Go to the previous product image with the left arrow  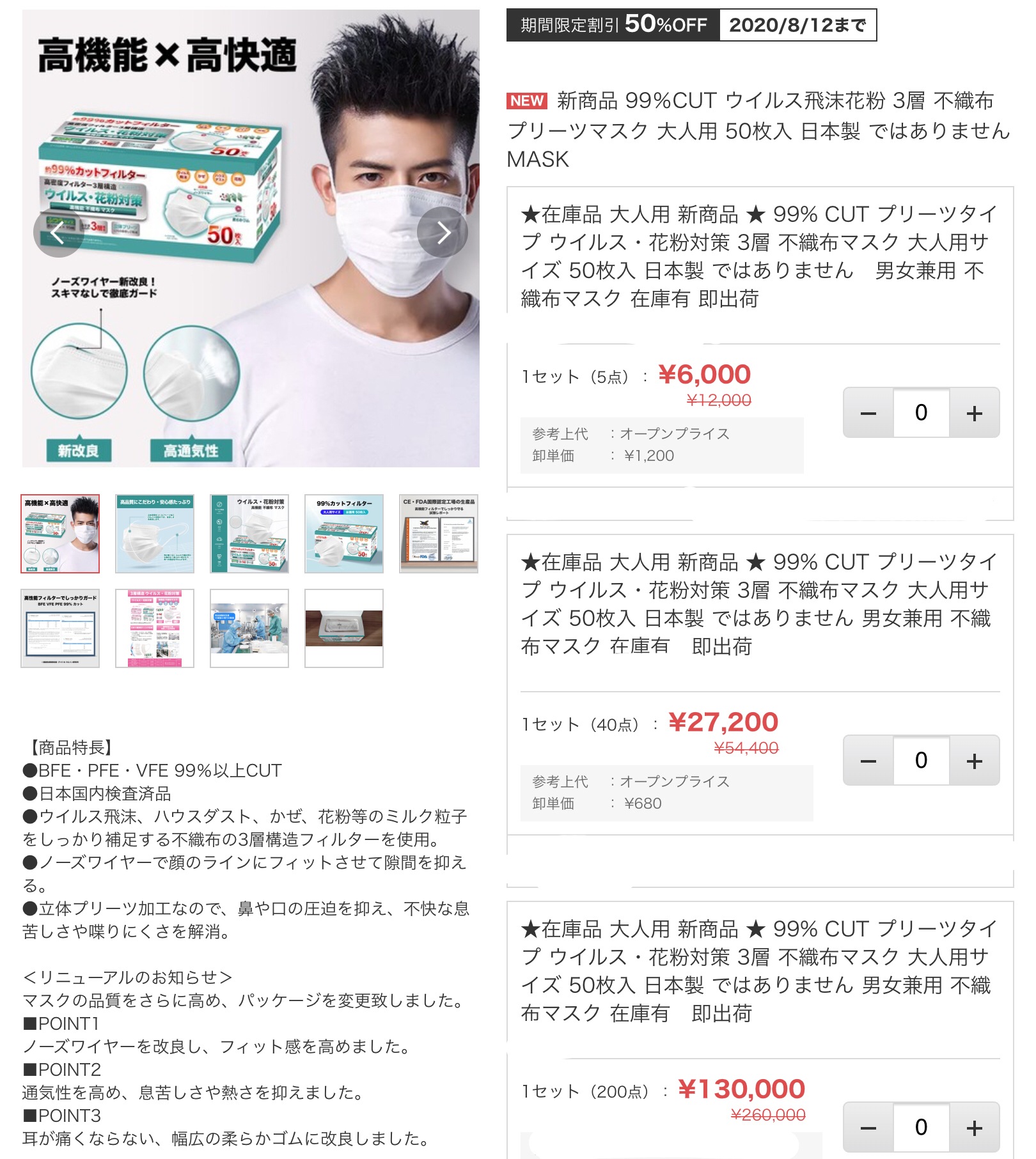click(x=58, y=233)
